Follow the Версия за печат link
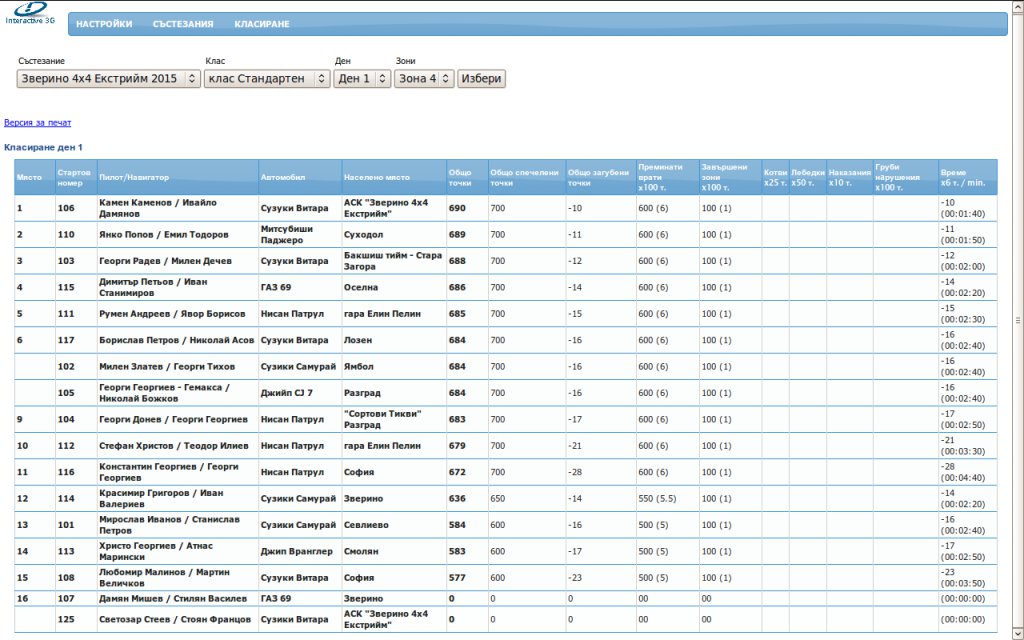 tap(37, 123)
